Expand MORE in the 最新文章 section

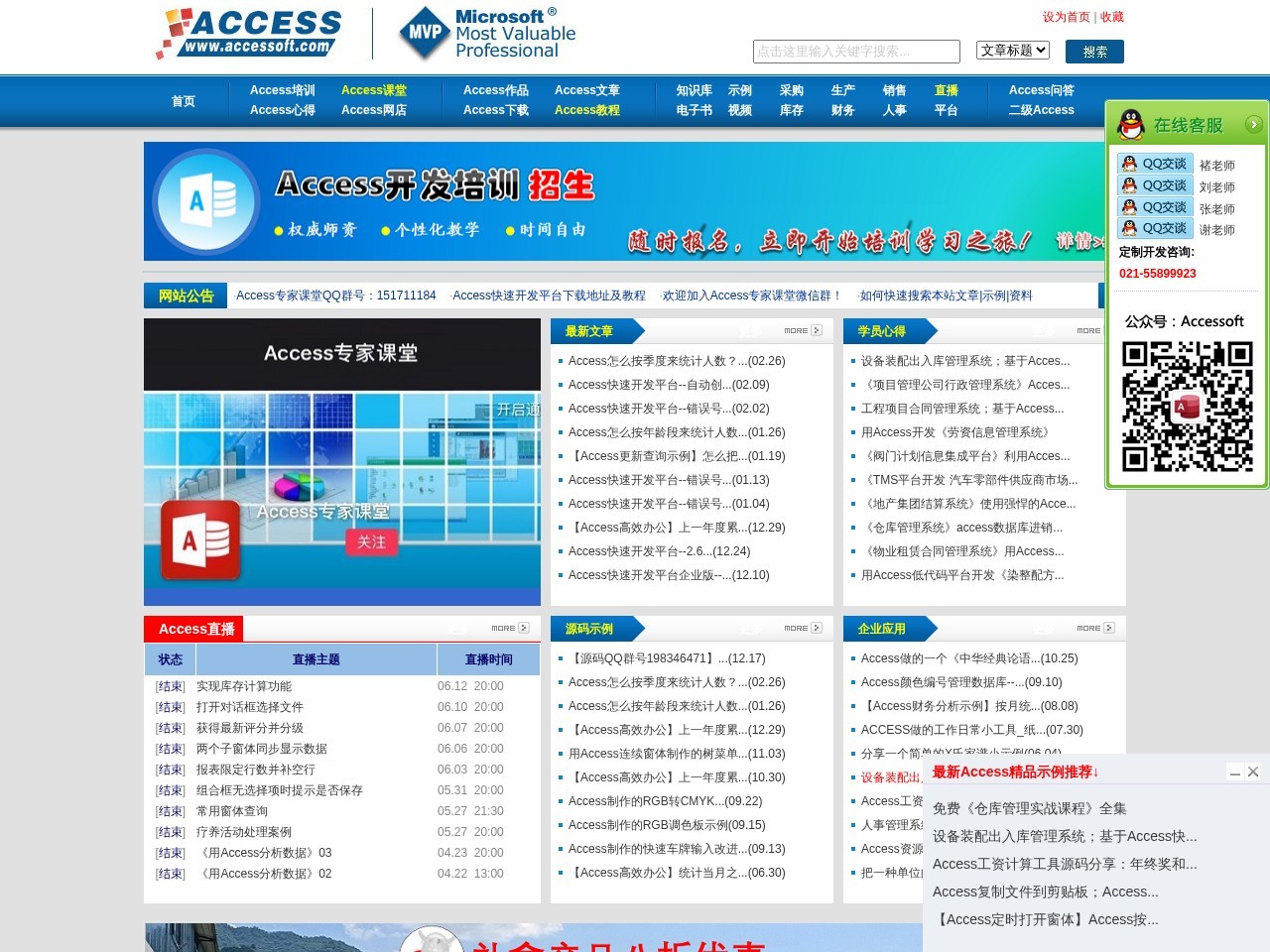coord(803,330)
